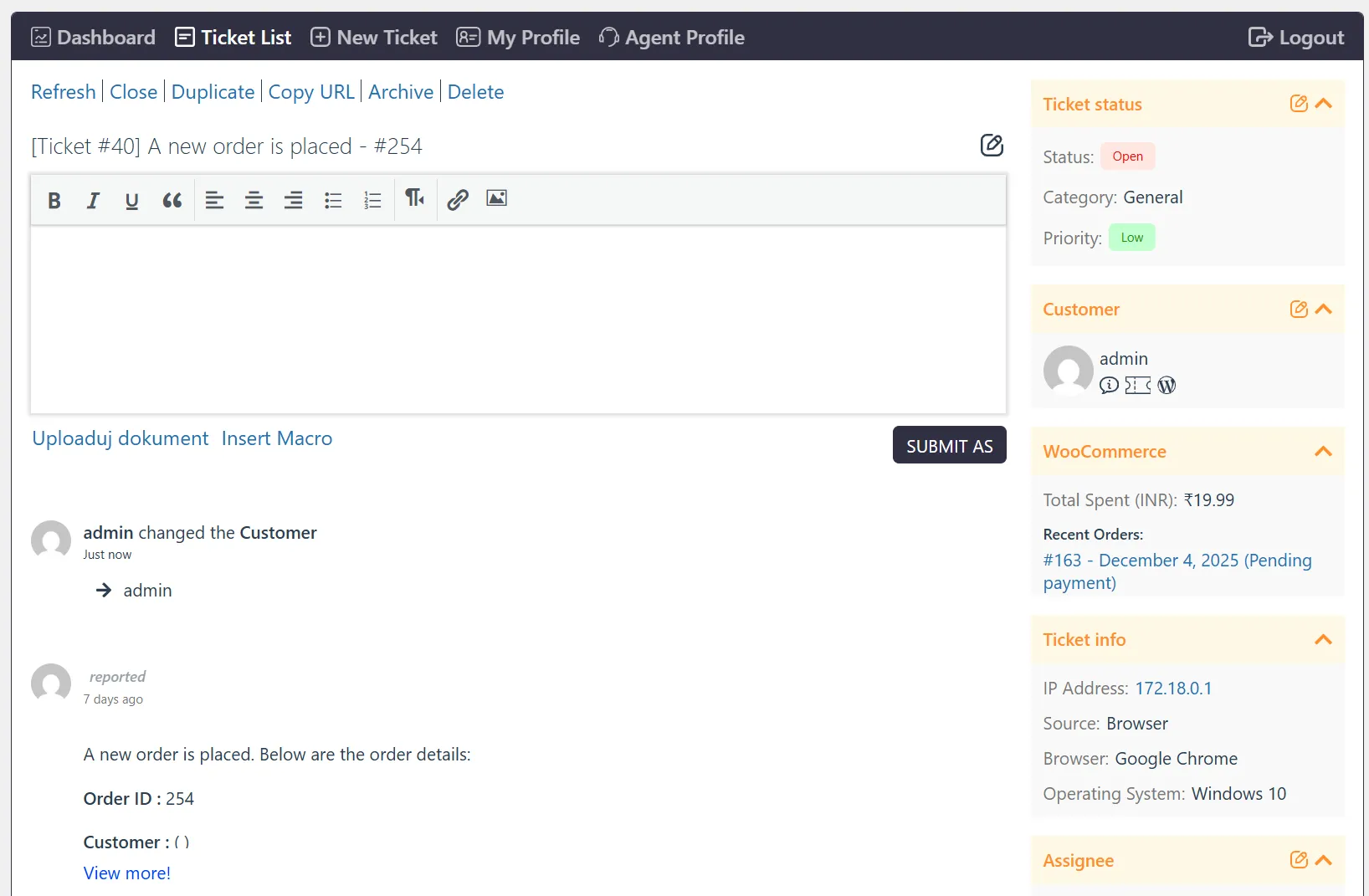Apply italic formatting in the editor toolbar

pos(93,200)
